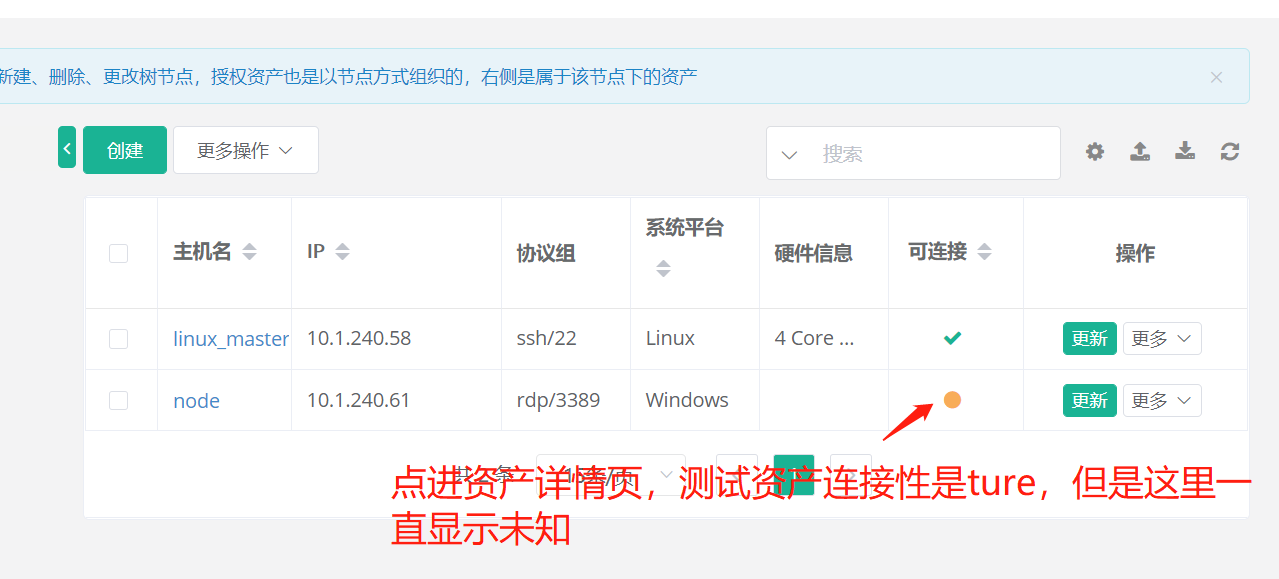1279x579 pixels.
Task: Click 更新 button for node
Action: 1089,401
